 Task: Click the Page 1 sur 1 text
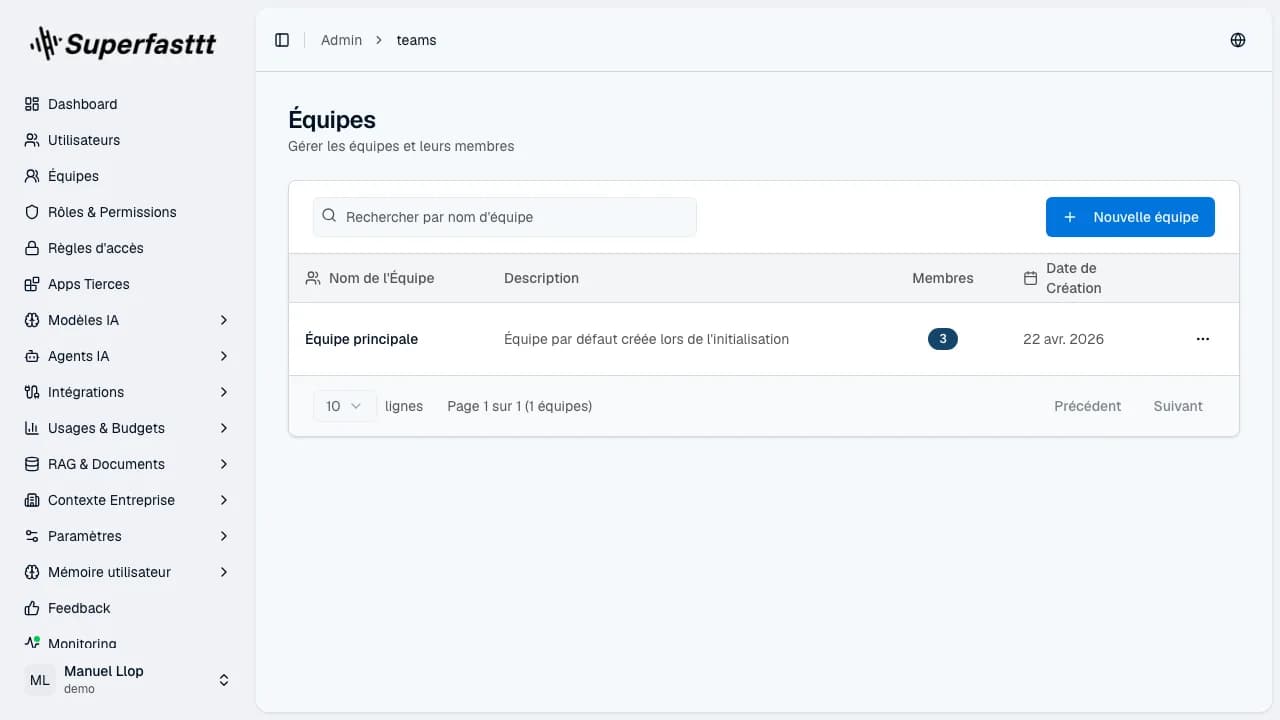coord(520,406)
